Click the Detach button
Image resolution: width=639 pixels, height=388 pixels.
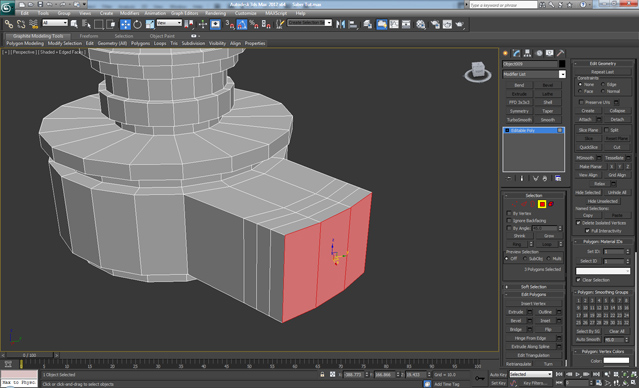(617, 119)
